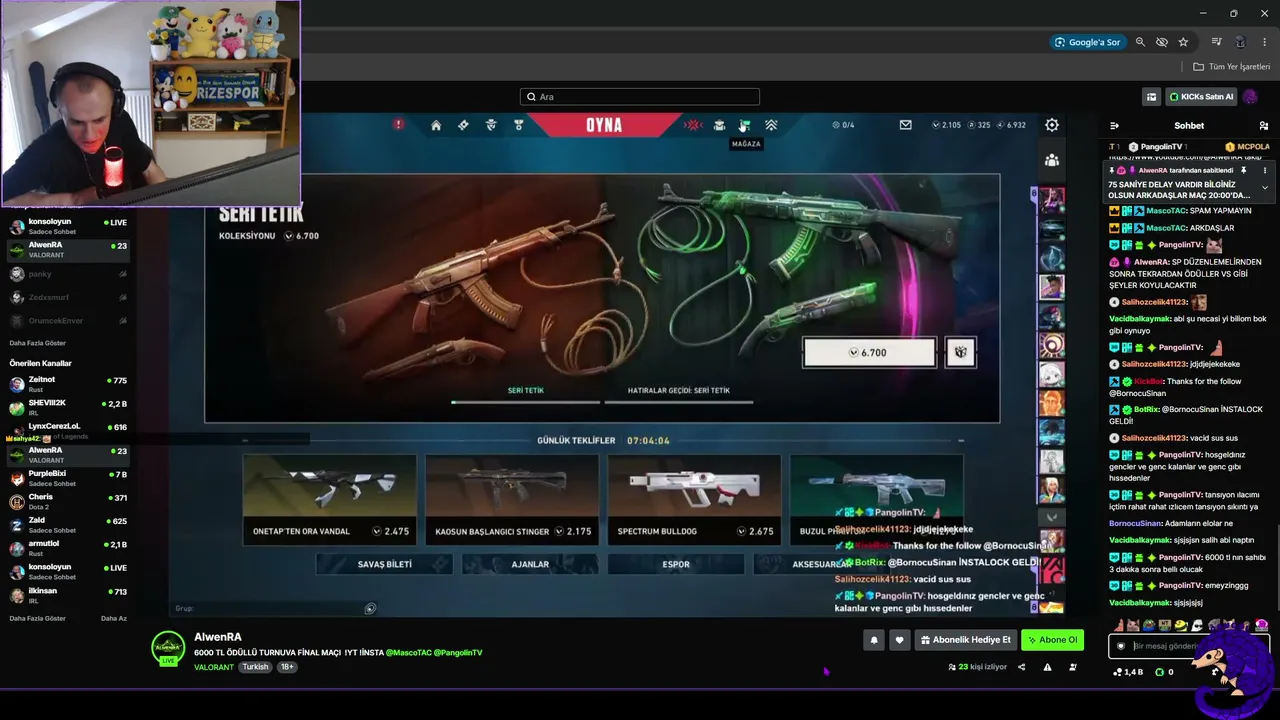
Task: Click the red alert exclamation icon
Action: 398,125
